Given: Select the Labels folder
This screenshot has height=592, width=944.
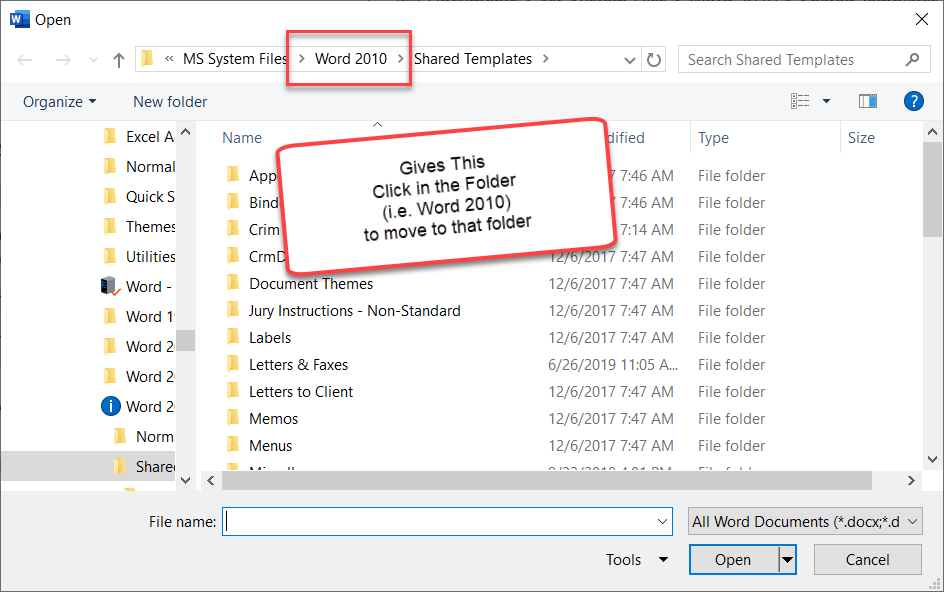Looking at the screenshot, I should point(270,338).
